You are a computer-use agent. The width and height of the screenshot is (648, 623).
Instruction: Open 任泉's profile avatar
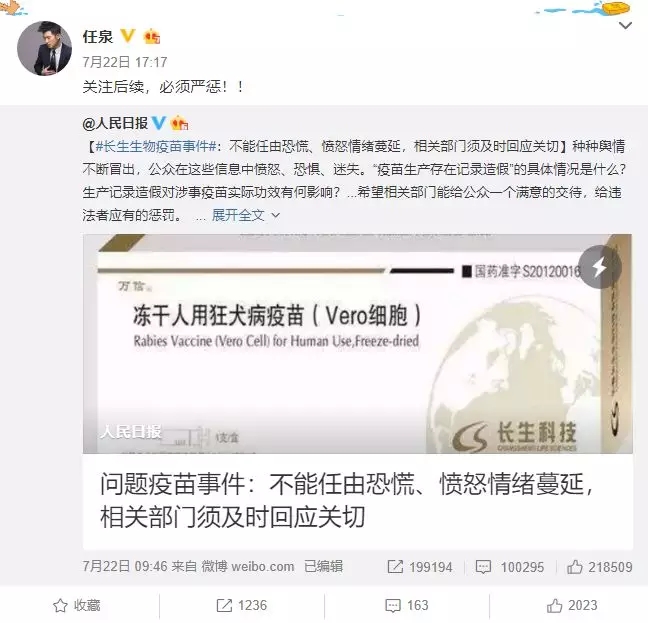pyautogui.click(x=44, y=48)
